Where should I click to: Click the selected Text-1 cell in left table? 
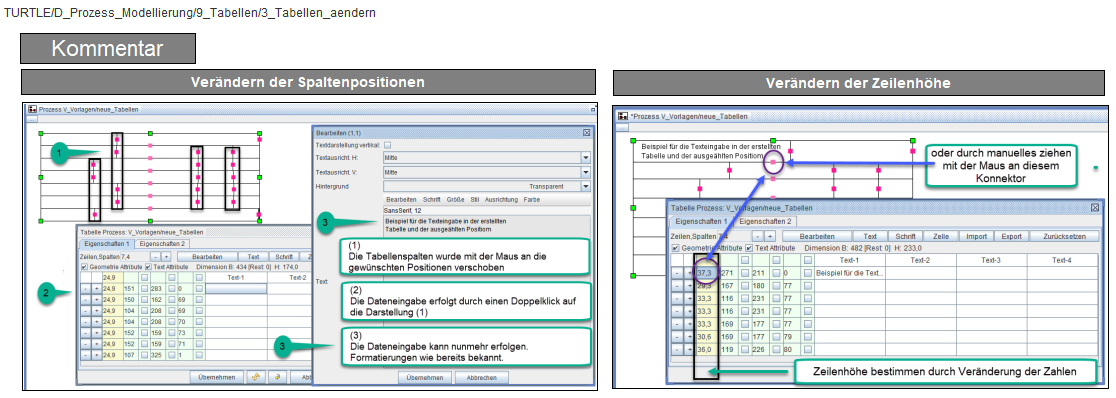[x=236, y=288]
